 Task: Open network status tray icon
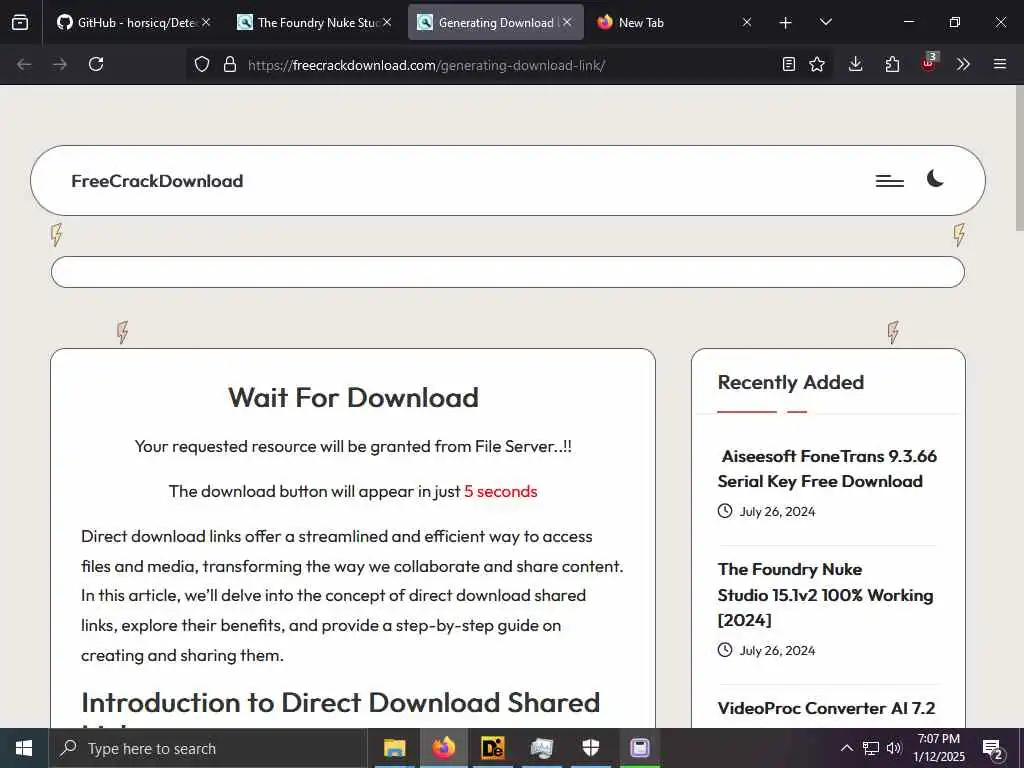tap(871, 748)
